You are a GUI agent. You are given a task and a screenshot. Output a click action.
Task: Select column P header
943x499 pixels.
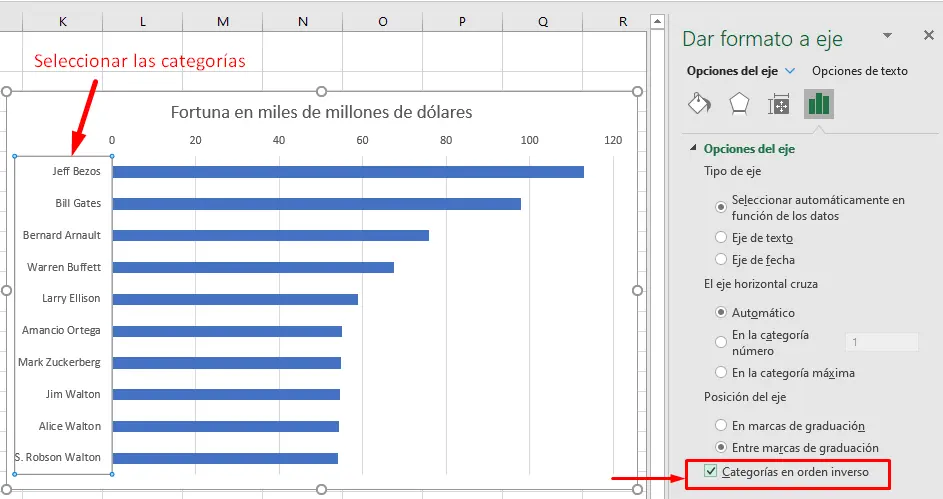click(462, 22)
